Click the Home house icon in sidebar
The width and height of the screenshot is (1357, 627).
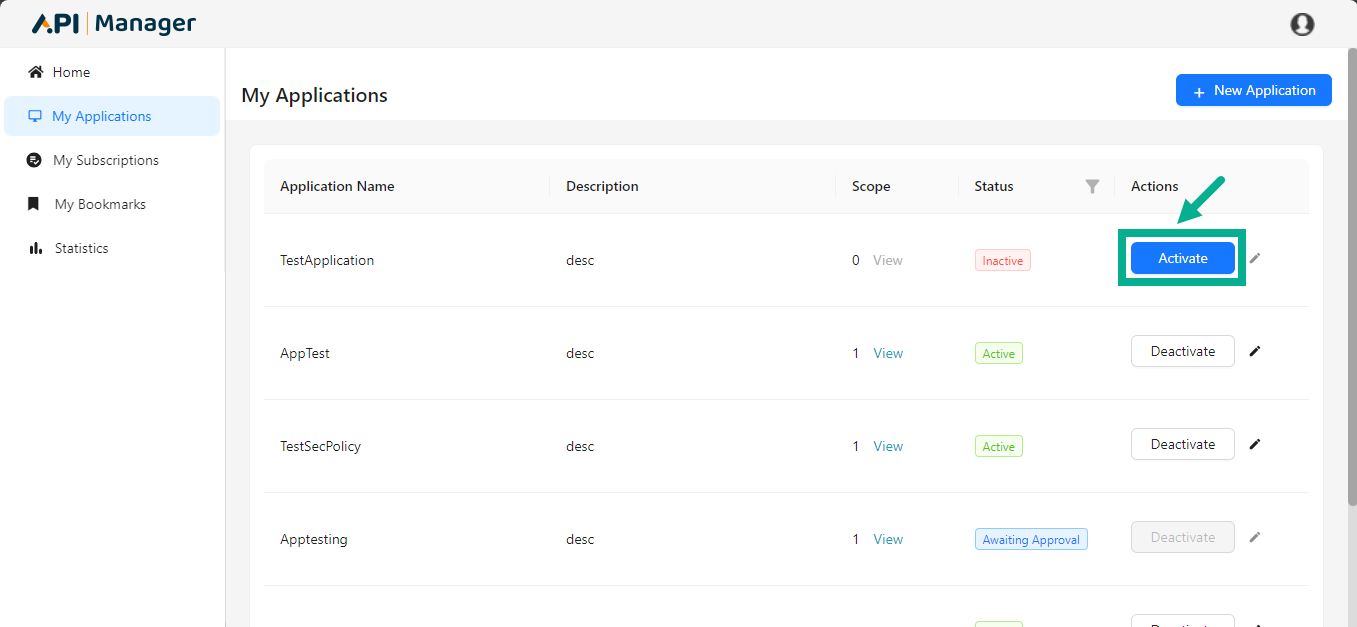click(36, 72)
